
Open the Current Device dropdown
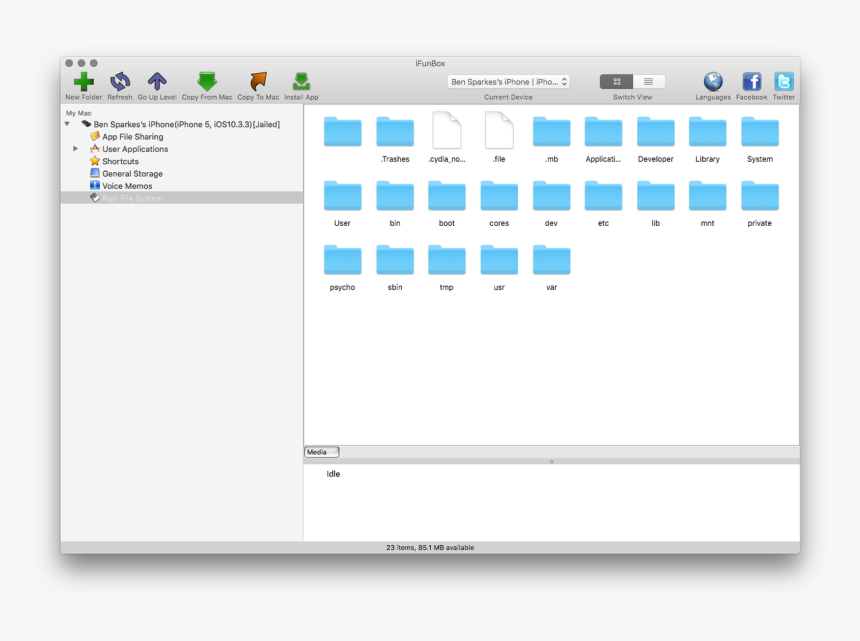click(509, 82)
